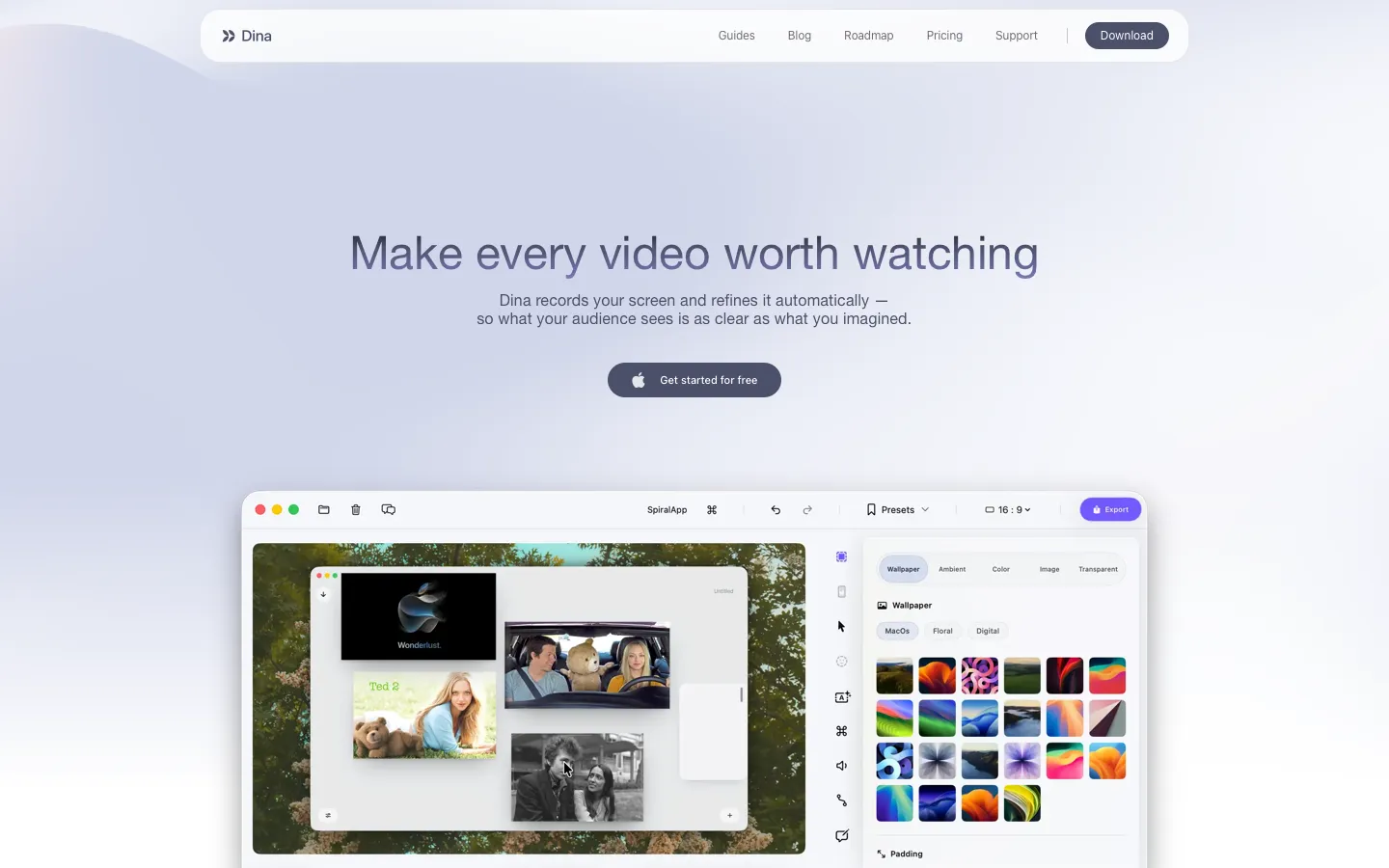Choose the pink swirling rings wallpaper
Screen dimensions: 1389x868
pos(979,675)
